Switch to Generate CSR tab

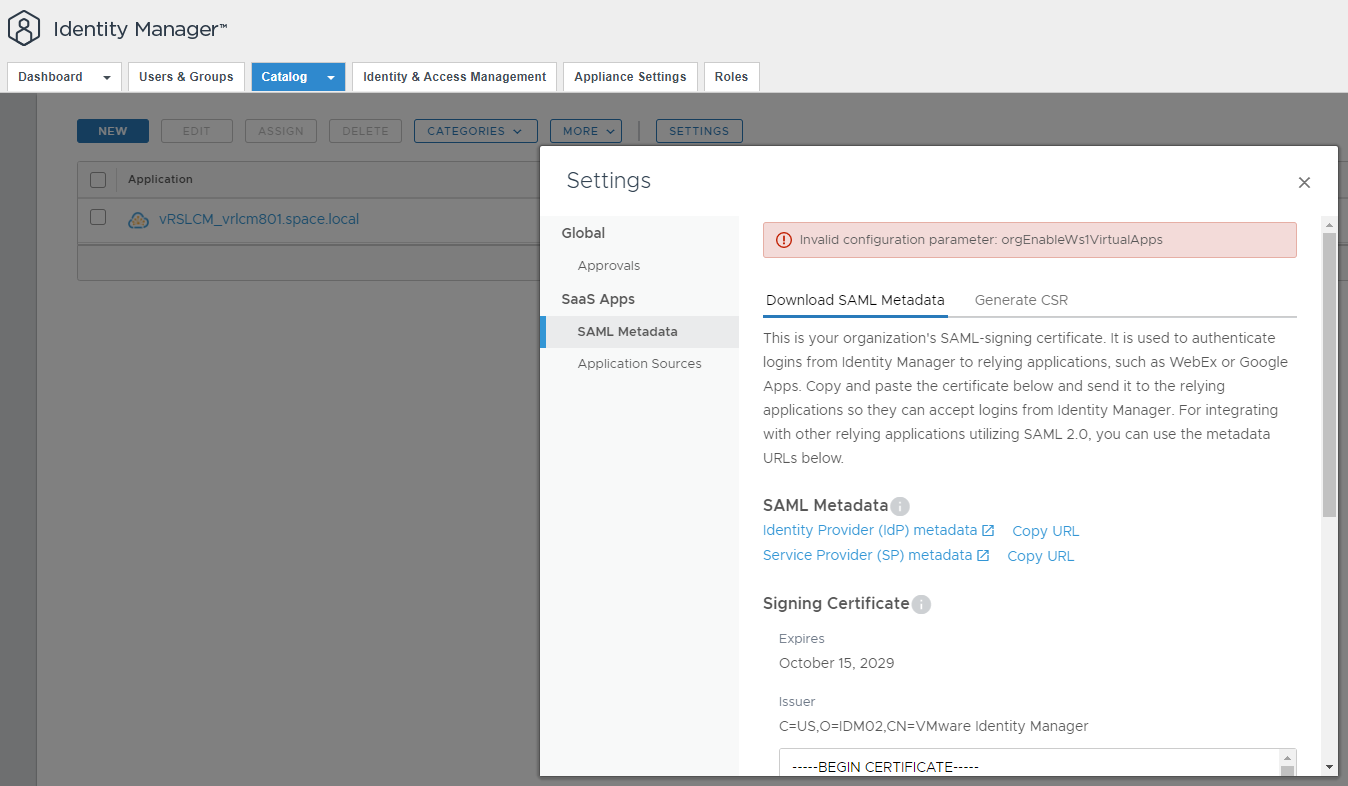[1021, 300]
